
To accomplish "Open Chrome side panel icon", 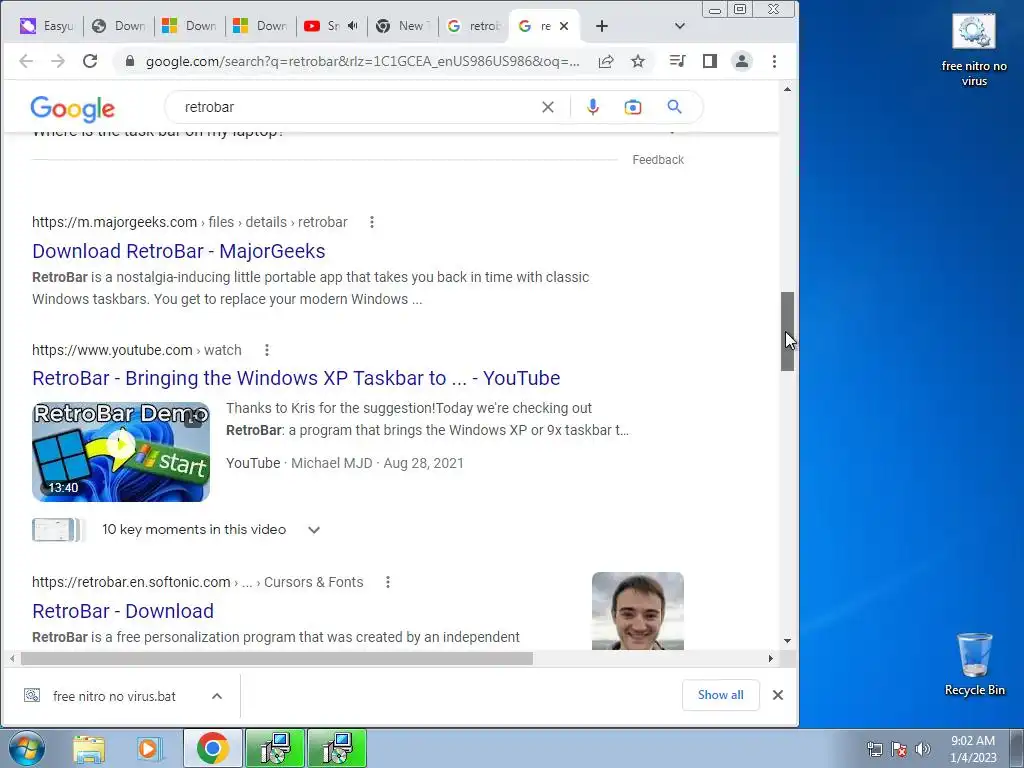I will coord(710,61).
